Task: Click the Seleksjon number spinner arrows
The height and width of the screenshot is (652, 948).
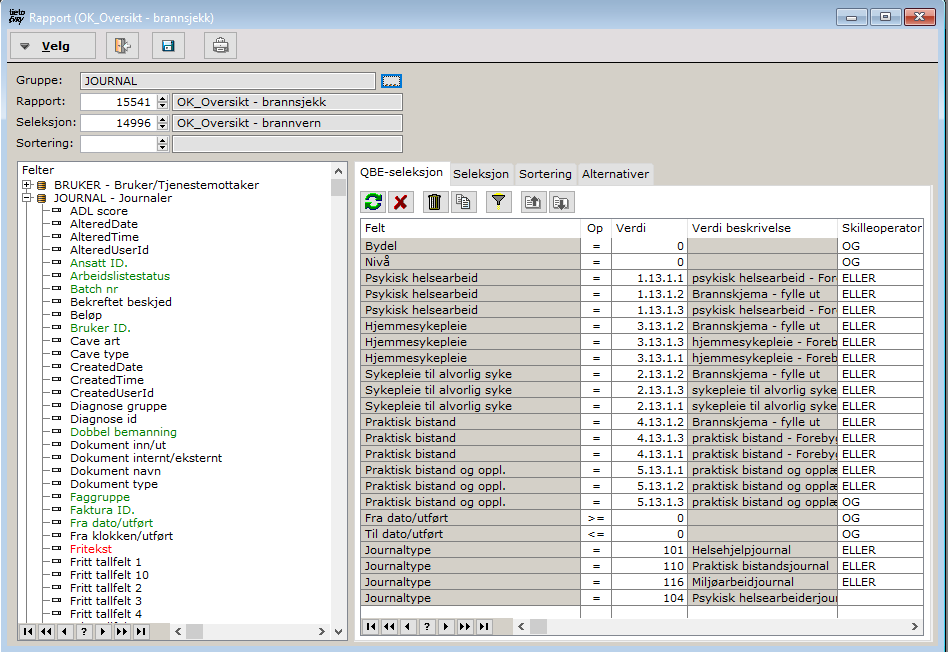Action: point(162,123)
